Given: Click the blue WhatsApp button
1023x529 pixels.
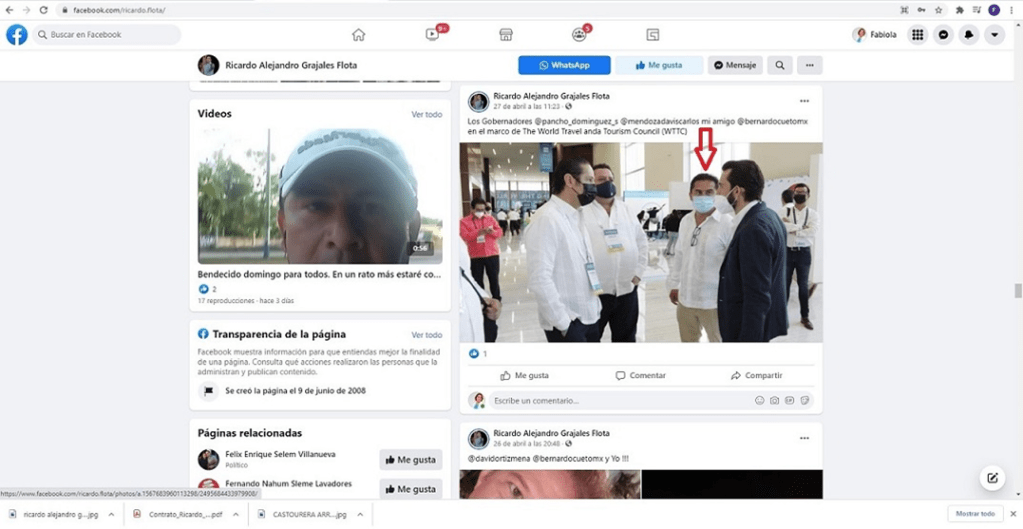Looking at the screenshot, I should 564,65.
